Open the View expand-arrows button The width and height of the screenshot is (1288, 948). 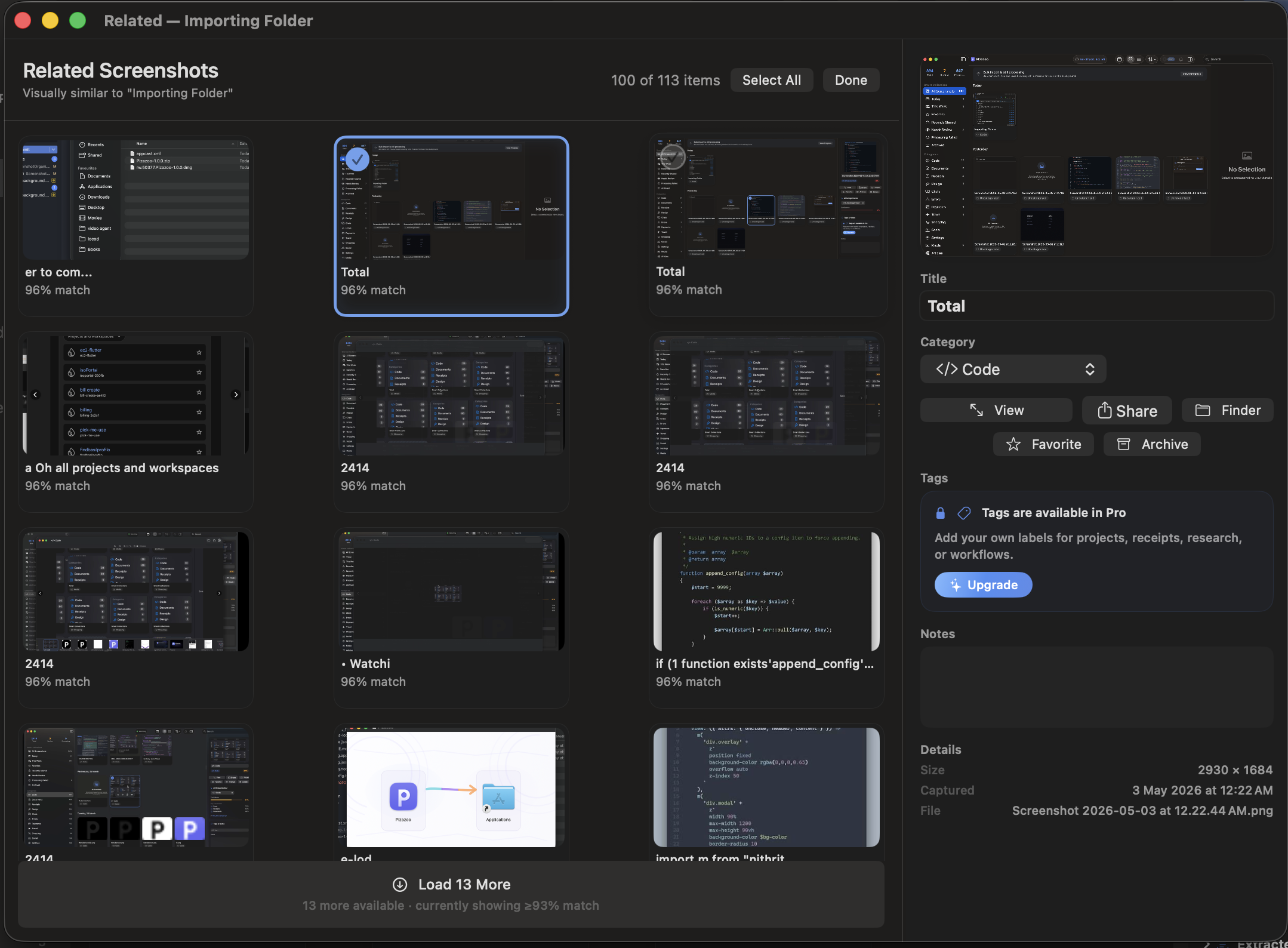pyautogui.click(x=996, y=410)
